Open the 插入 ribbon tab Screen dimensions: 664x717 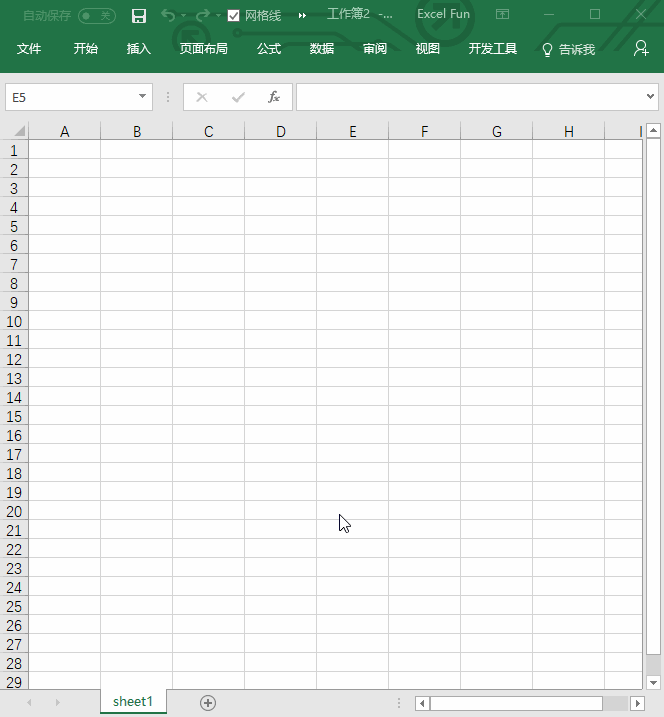click(x=139, y=49)
